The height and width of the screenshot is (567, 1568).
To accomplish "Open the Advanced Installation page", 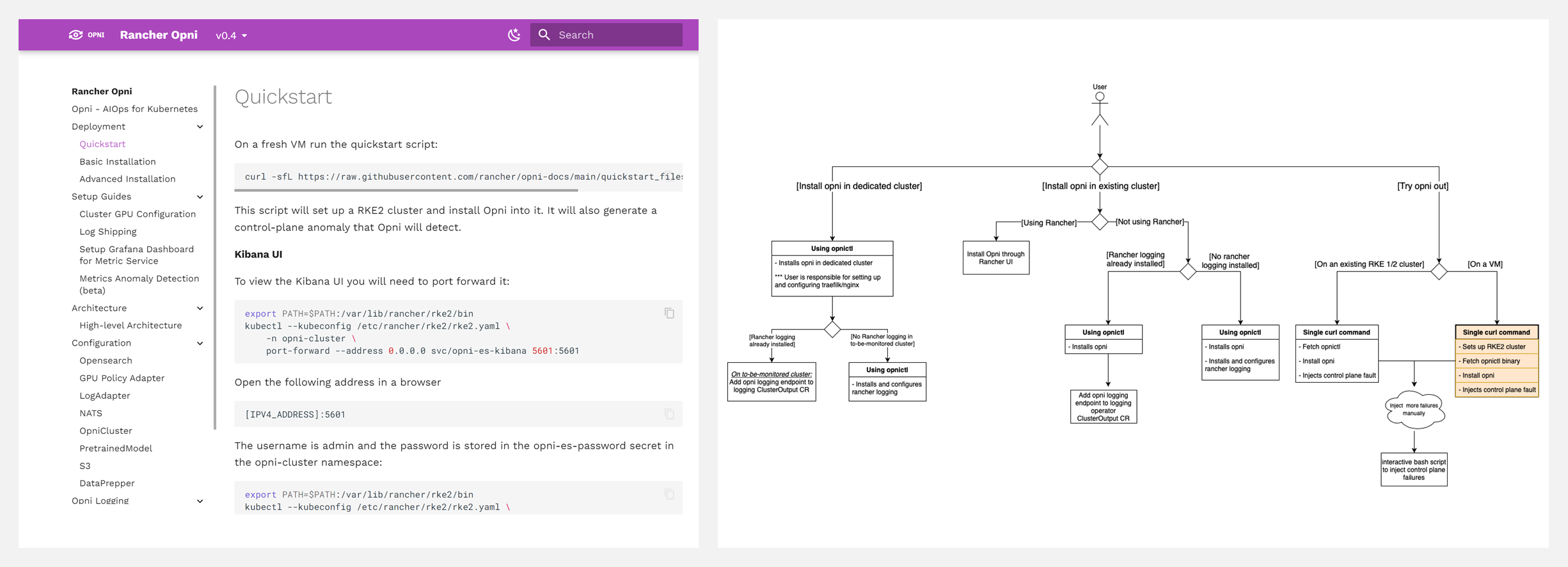I will [127, 179].
